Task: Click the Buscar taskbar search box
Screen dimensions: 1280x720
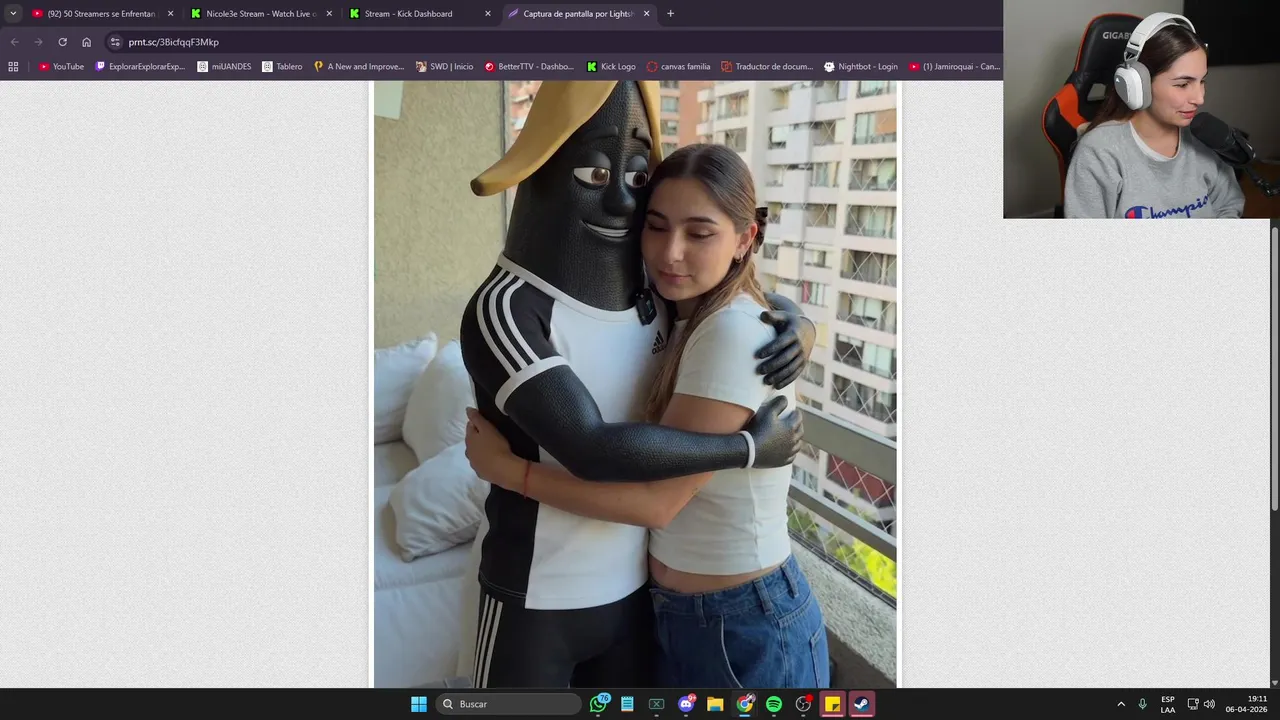Action: 510,704
